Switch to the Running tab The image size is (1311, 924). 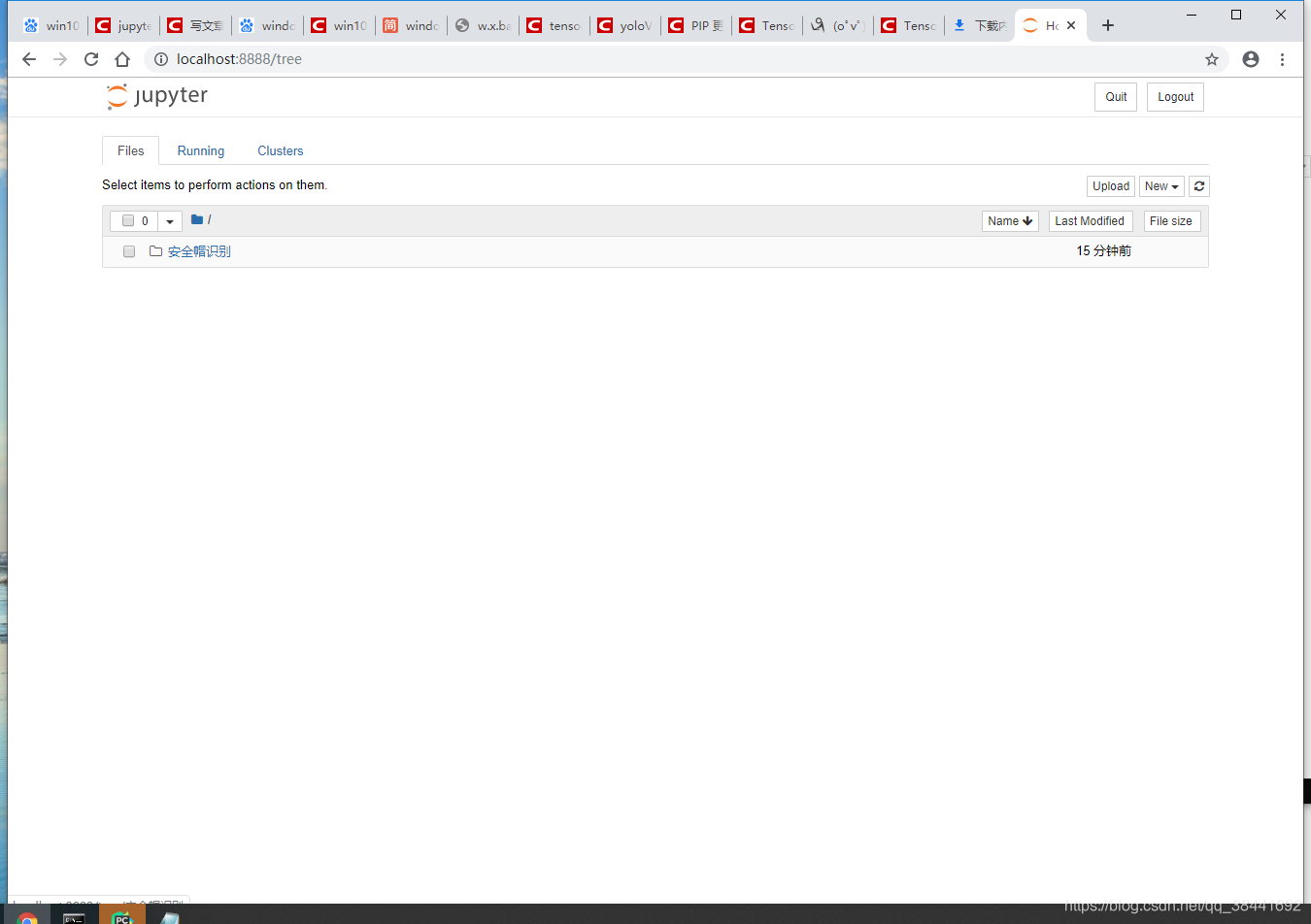tap(201, 150)
